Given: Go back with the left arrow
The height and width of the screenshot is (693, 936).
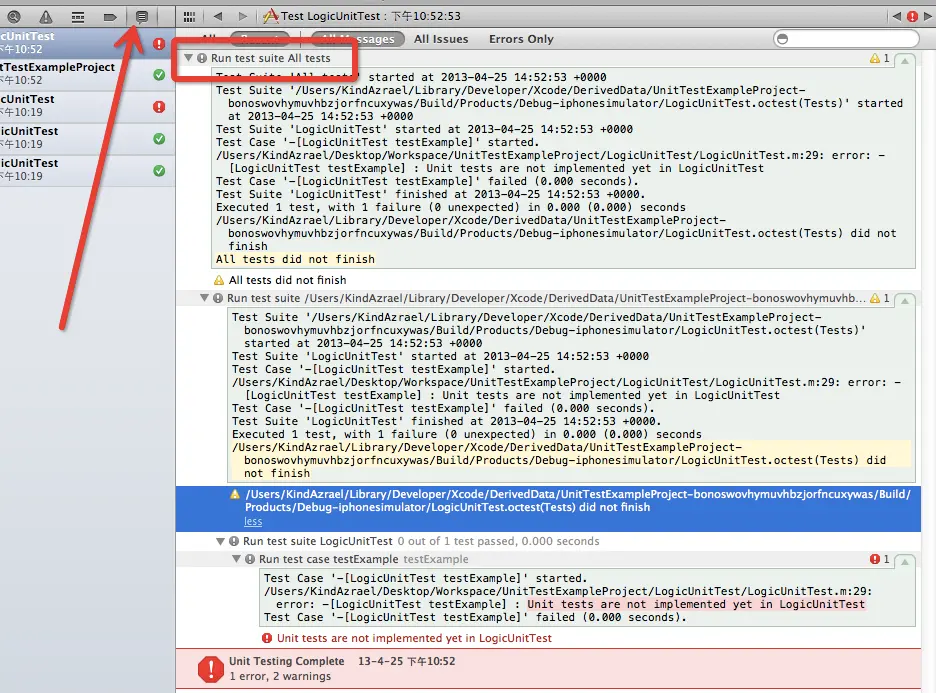Looking at the screenshot, I should click(218, 16).
